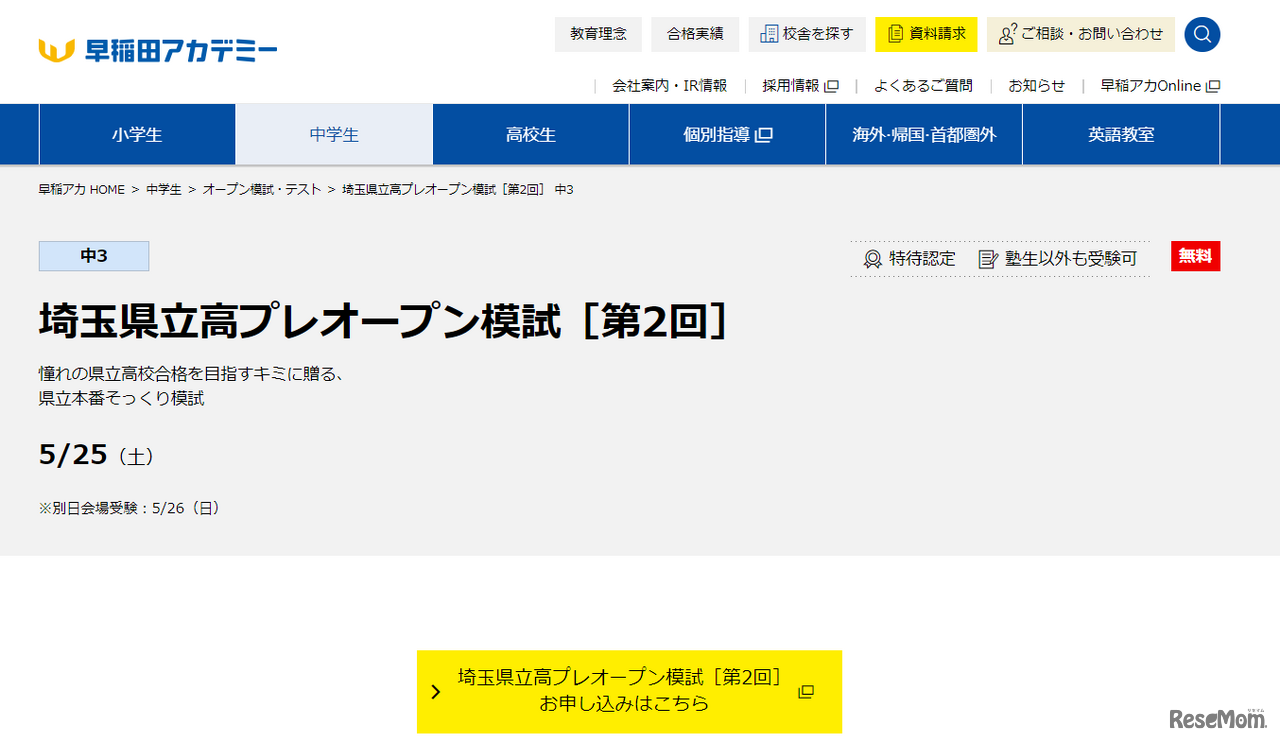Screen dimensions: 1280x742
Task: Open よくあるご質問 link
Action: (x=923, y=86)
